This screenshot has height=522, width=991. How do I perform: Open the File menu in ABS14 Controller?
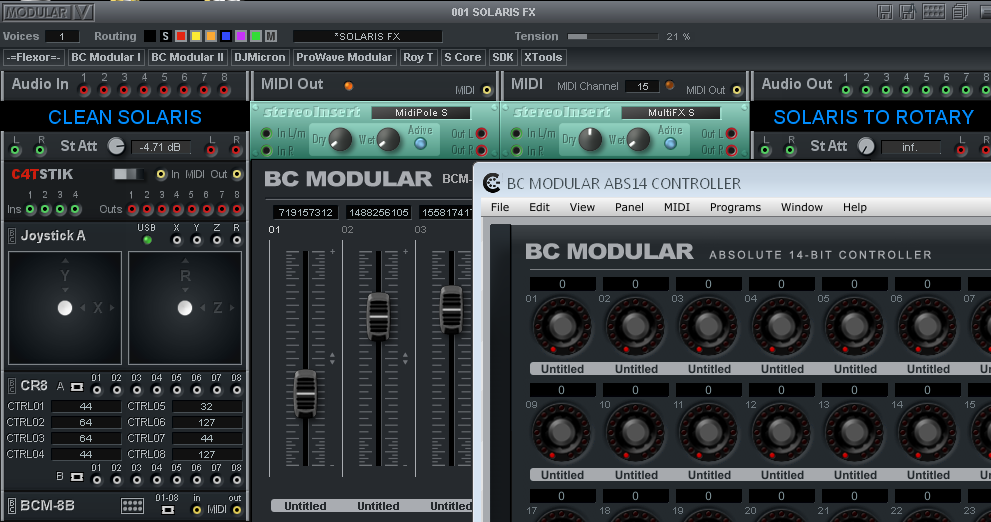coord(500,207)
